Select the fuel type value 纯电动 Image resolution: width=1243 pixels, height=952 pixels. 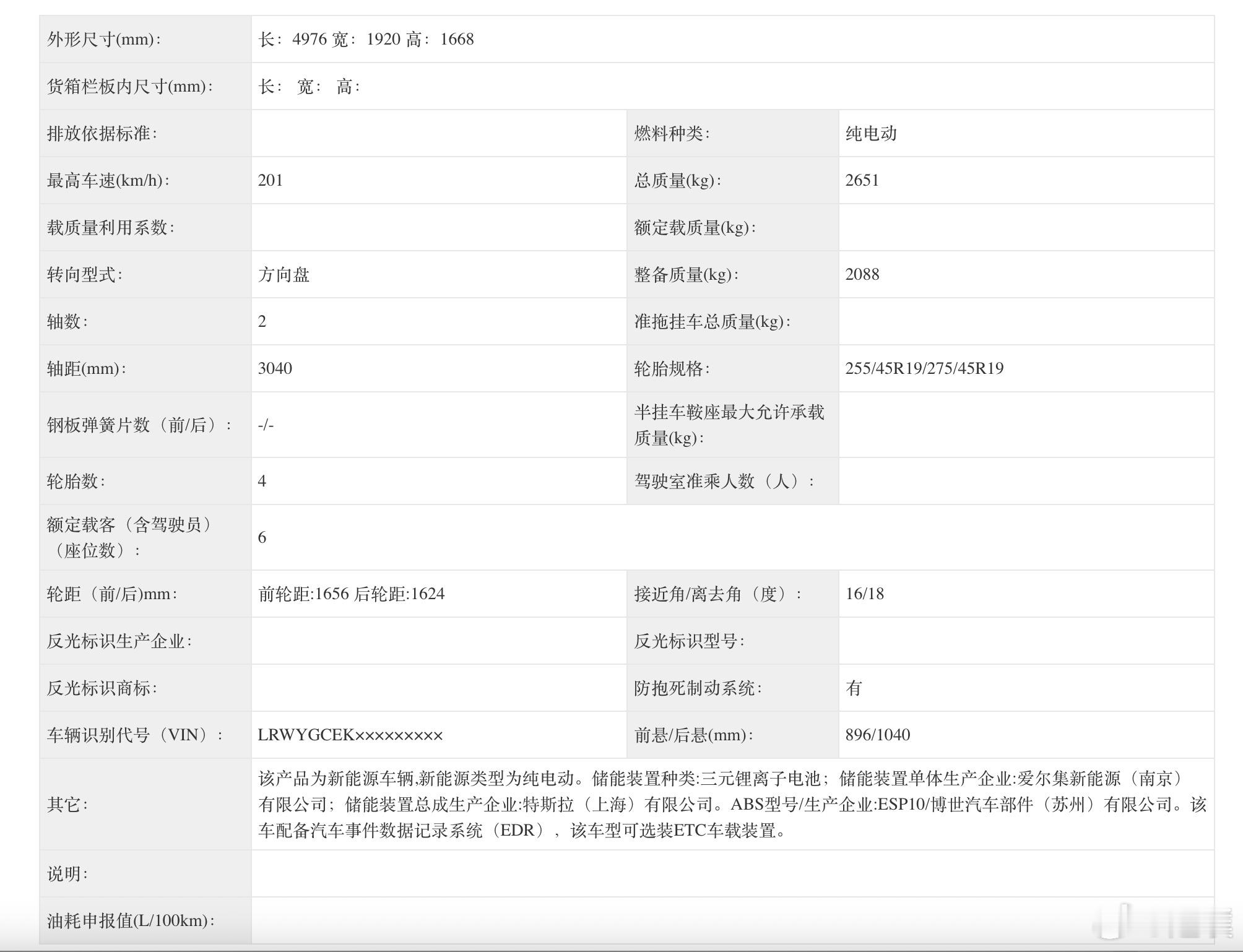[x=871, y=134]
